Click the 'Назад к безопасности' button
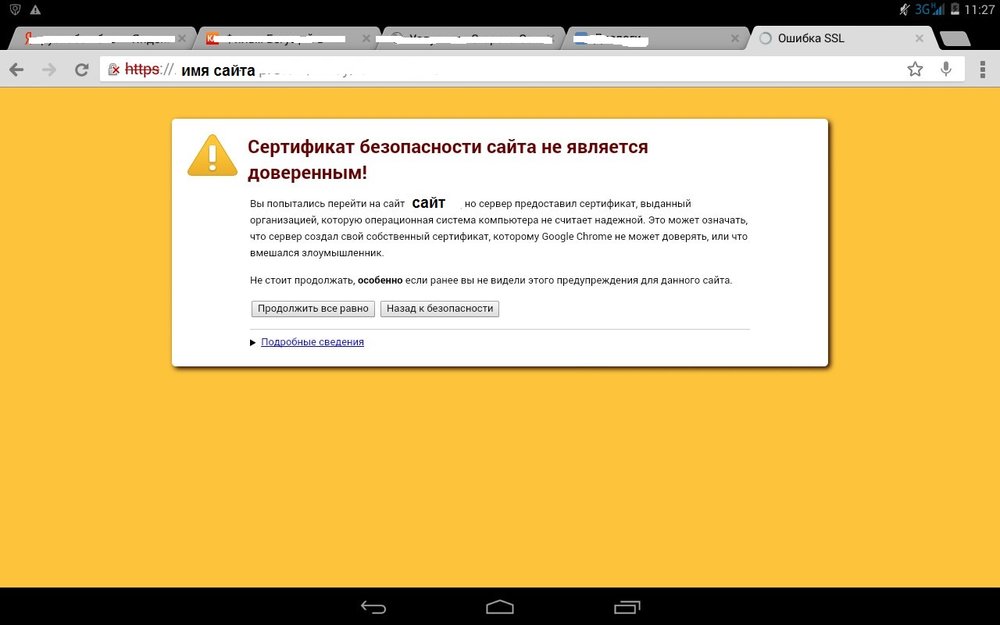 440,309
